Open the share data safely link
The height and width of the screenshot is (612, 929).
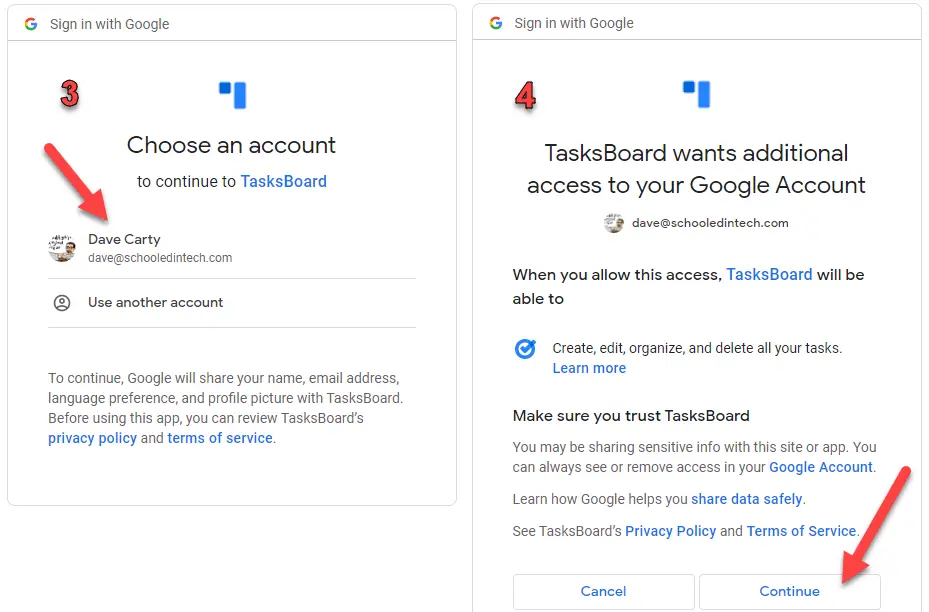tap(747, 499)
